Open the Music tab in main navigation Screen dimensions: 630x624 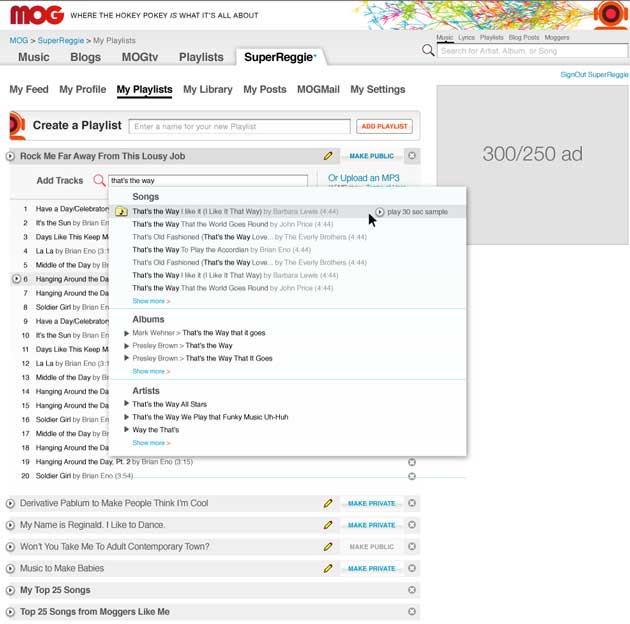point(34,57)
